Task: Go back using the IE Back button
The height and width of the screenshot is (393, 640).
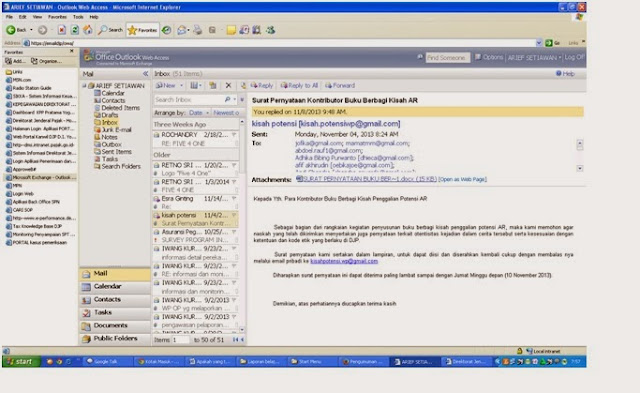Action: [16, 30]
